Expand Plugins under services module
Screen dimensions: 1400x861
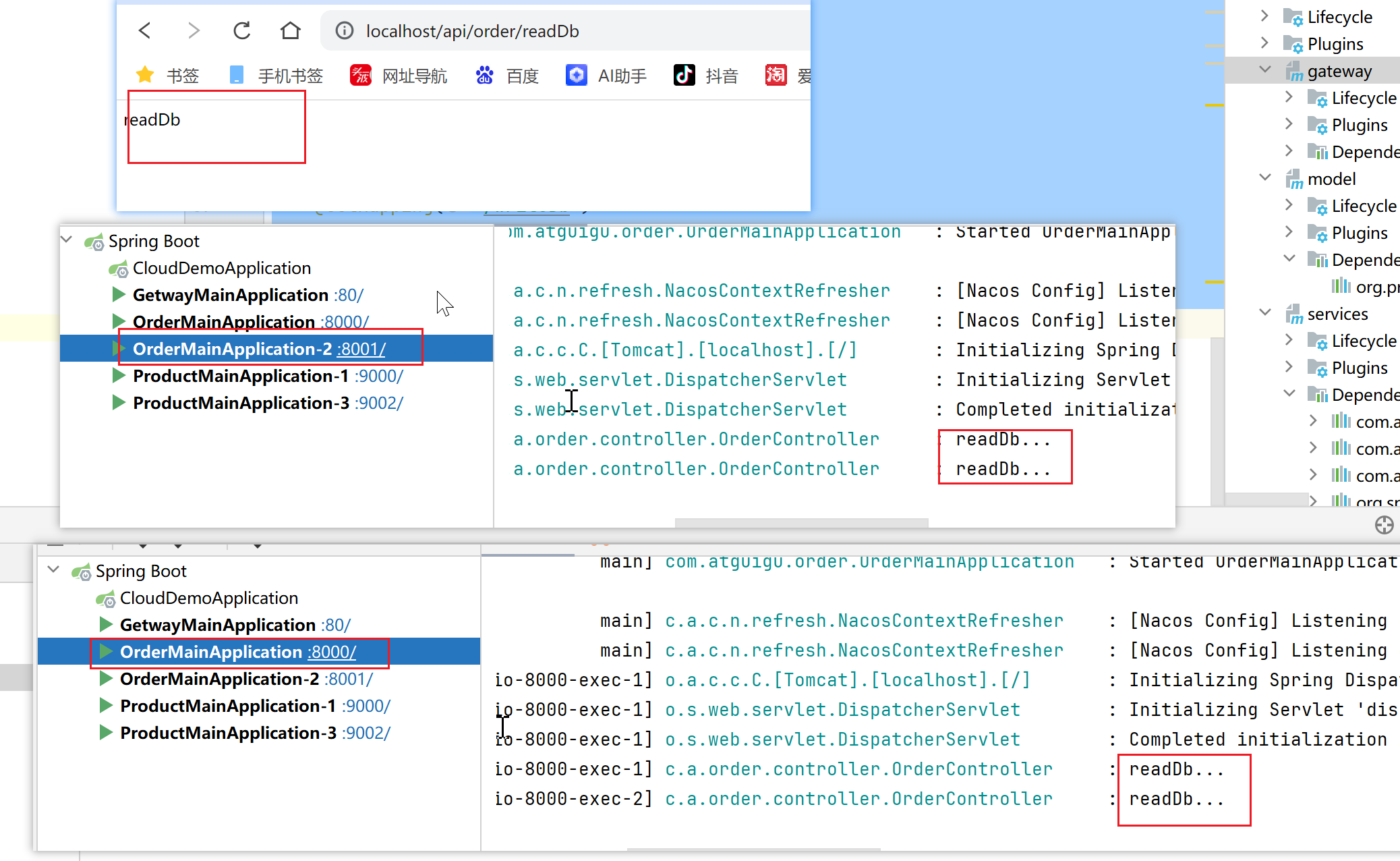[1289, 367]
